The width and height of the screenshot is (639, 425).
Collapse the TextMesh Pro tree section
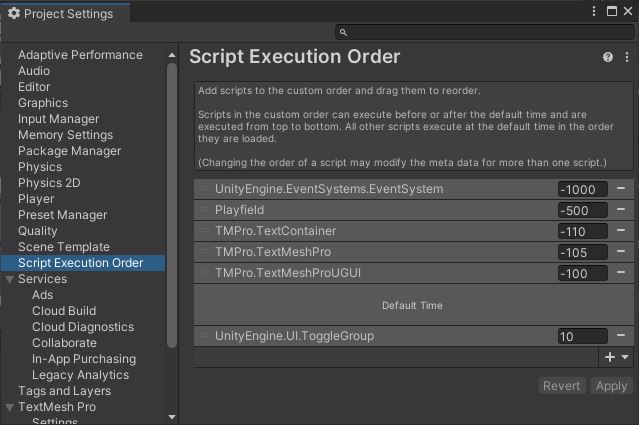click(x=10, y=407)
